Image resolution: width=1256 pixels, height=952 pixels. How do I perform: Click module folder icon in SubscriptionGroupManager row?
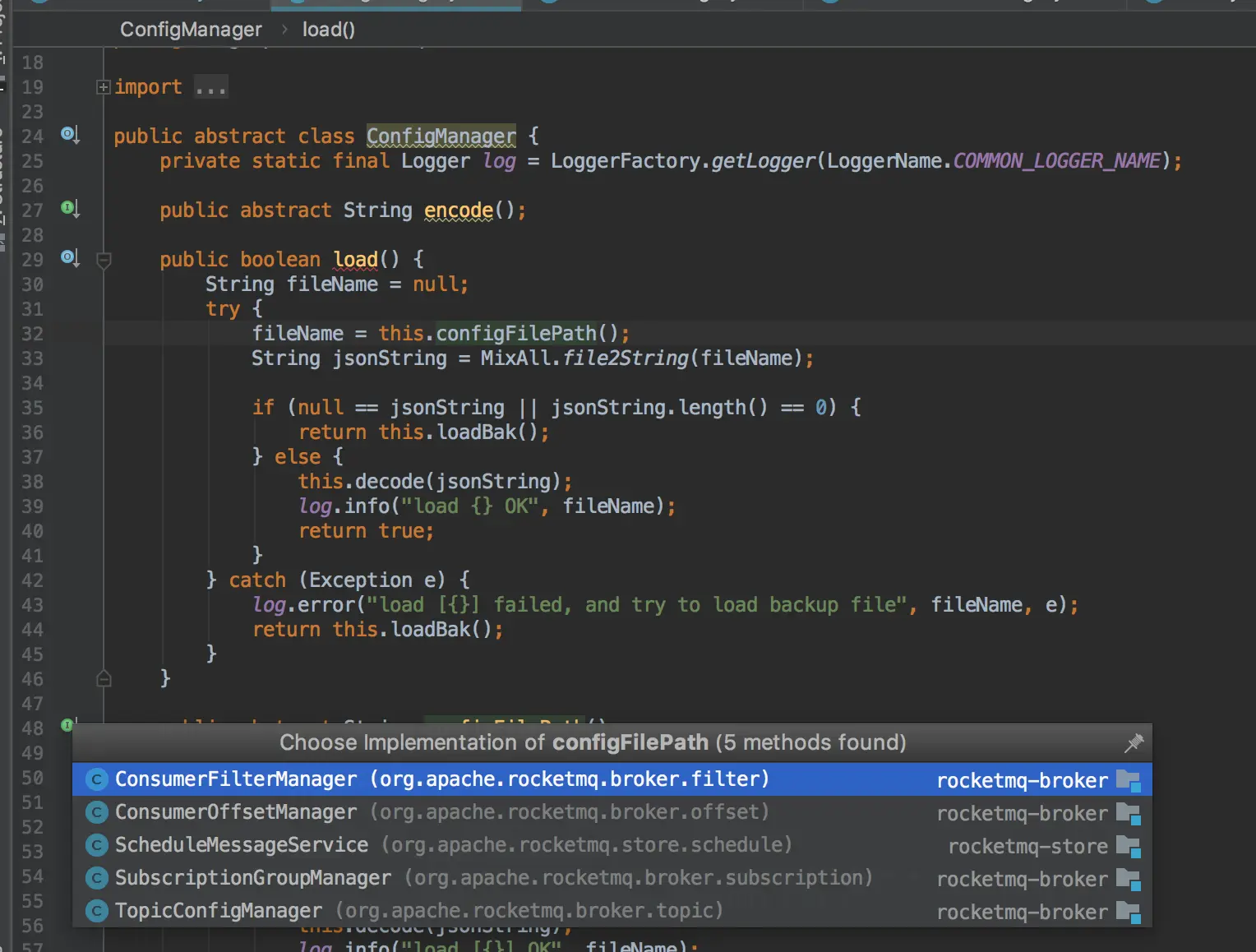pos(1129,880)
